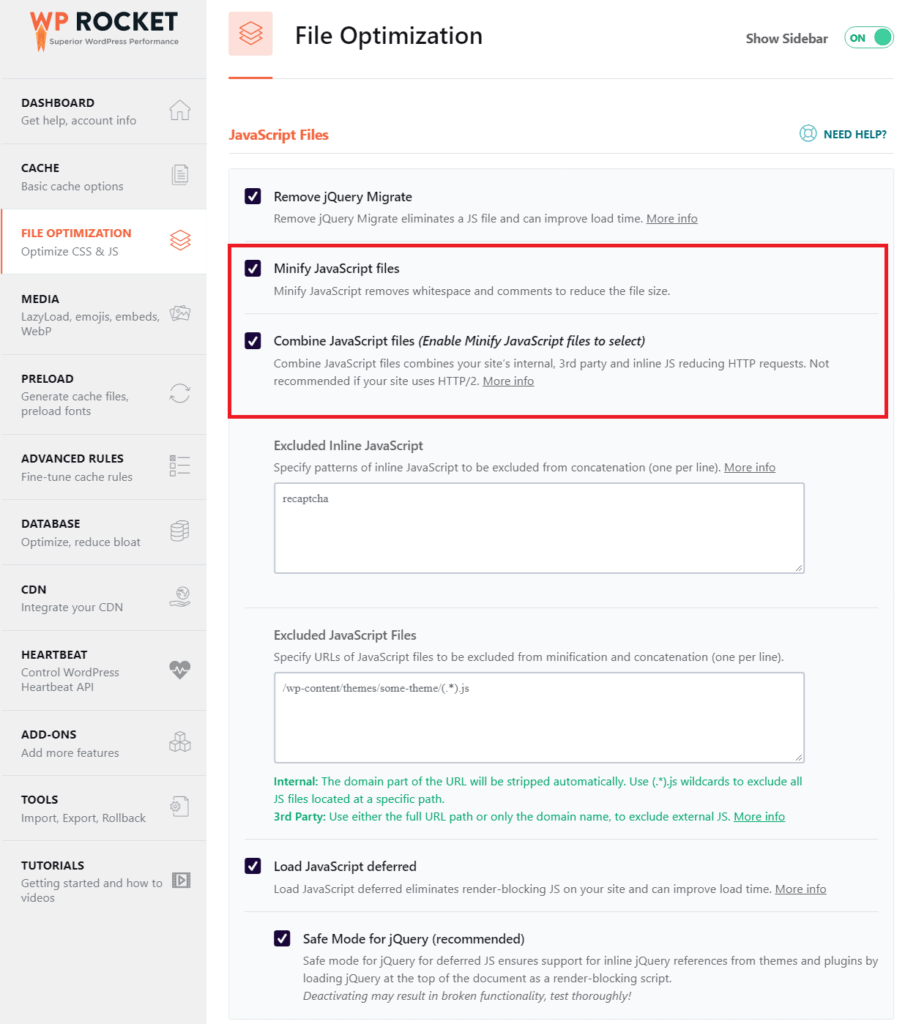Click the Preload refresh arrows icon
Viewport: 916px width, 1024px height.
(180, 393)
